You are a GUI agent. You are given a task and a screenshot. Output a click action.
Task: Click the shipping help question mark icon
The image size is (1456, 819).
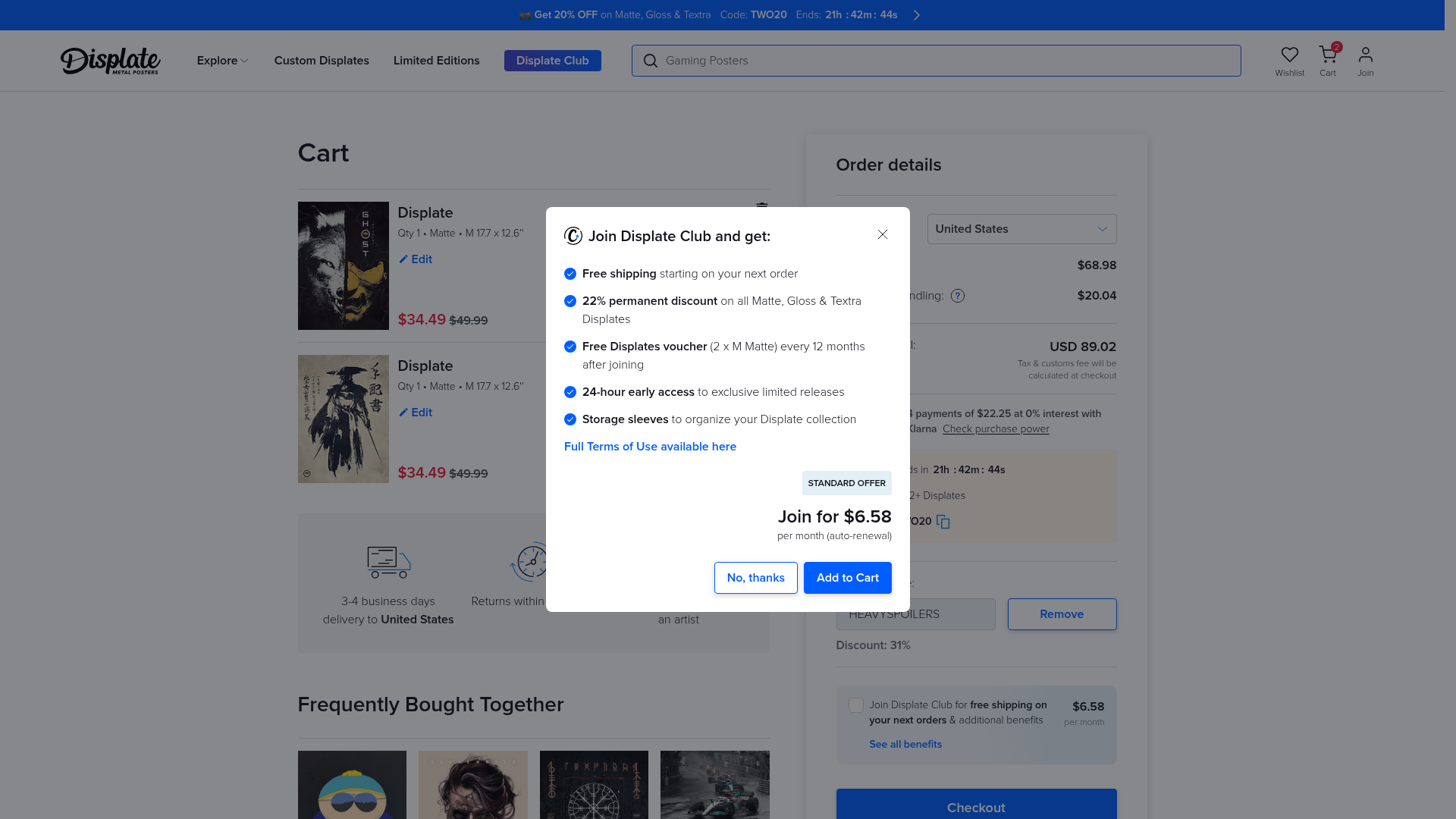point(958,296)
